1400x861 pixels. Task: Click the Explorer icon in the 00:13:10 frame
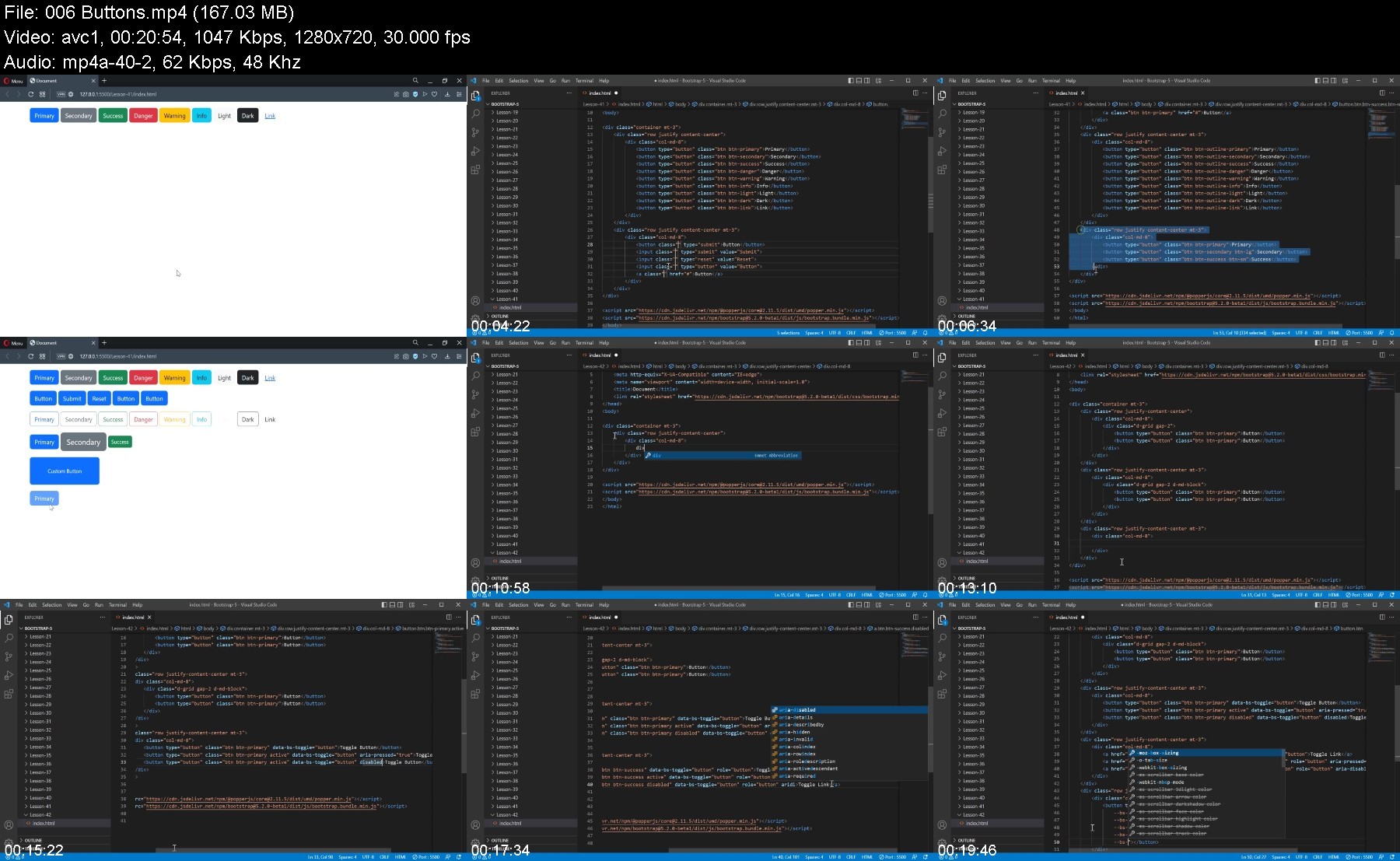(942, 357)
